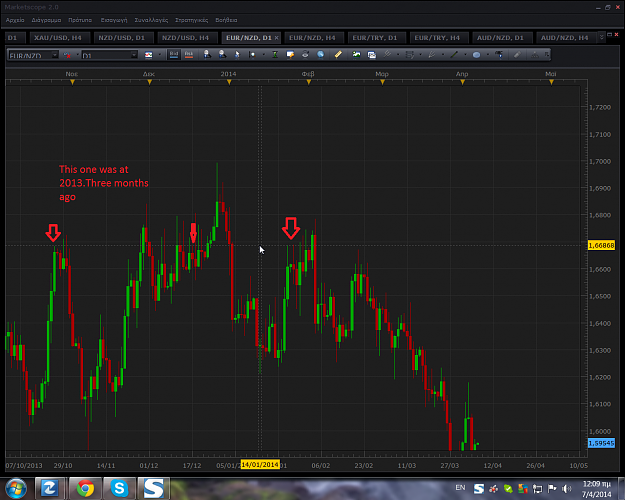
Task: Select the cursor pointer tool
Action: click(x=237, y=54)
